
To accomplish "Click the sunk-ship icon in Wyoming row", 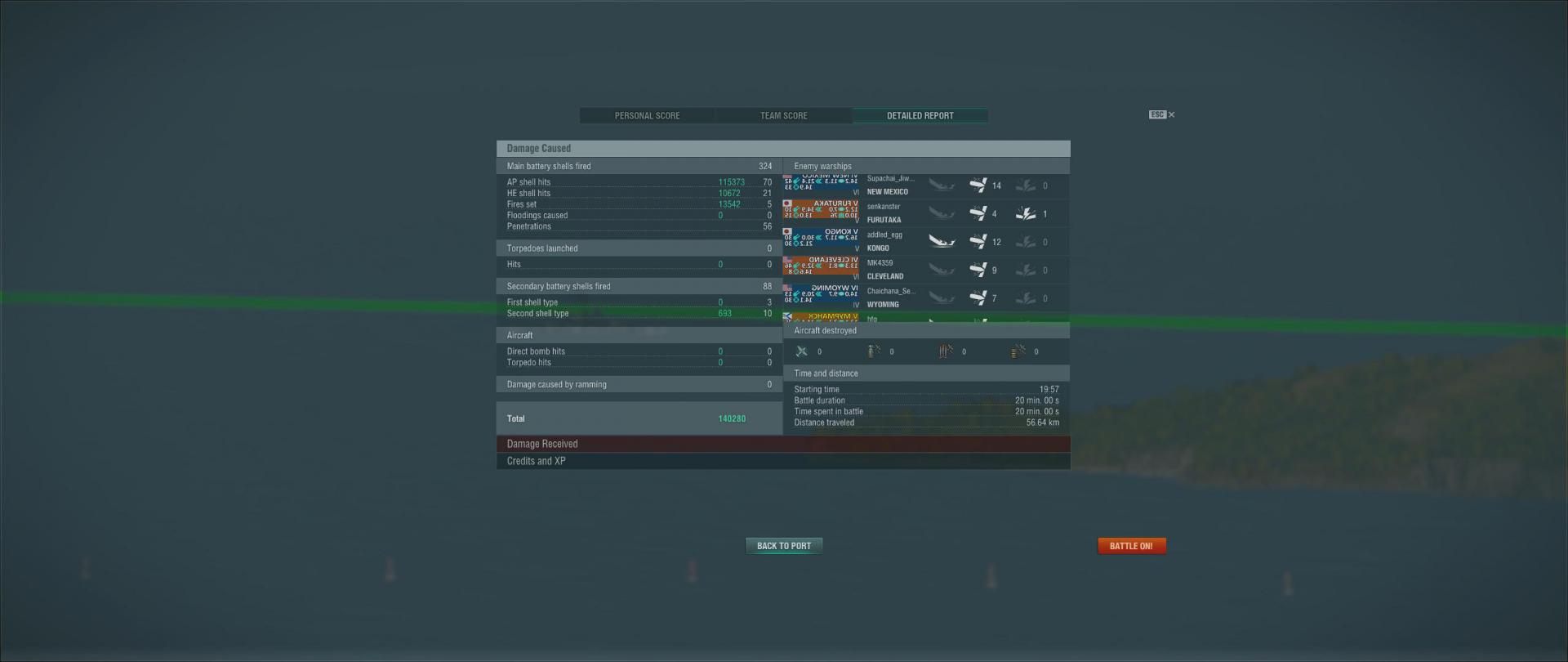I will pyautogui.click(x=942, y=298).
